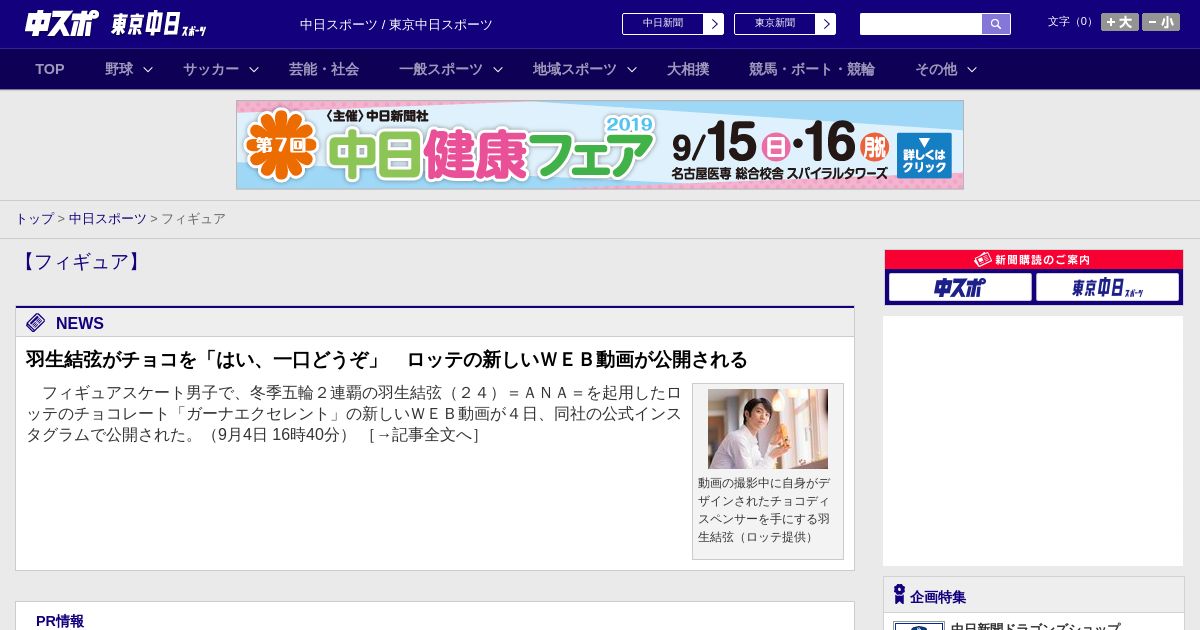
Task: Click 東京中日スポーツ subscription banner button
Action: (x=1107, y=288)
